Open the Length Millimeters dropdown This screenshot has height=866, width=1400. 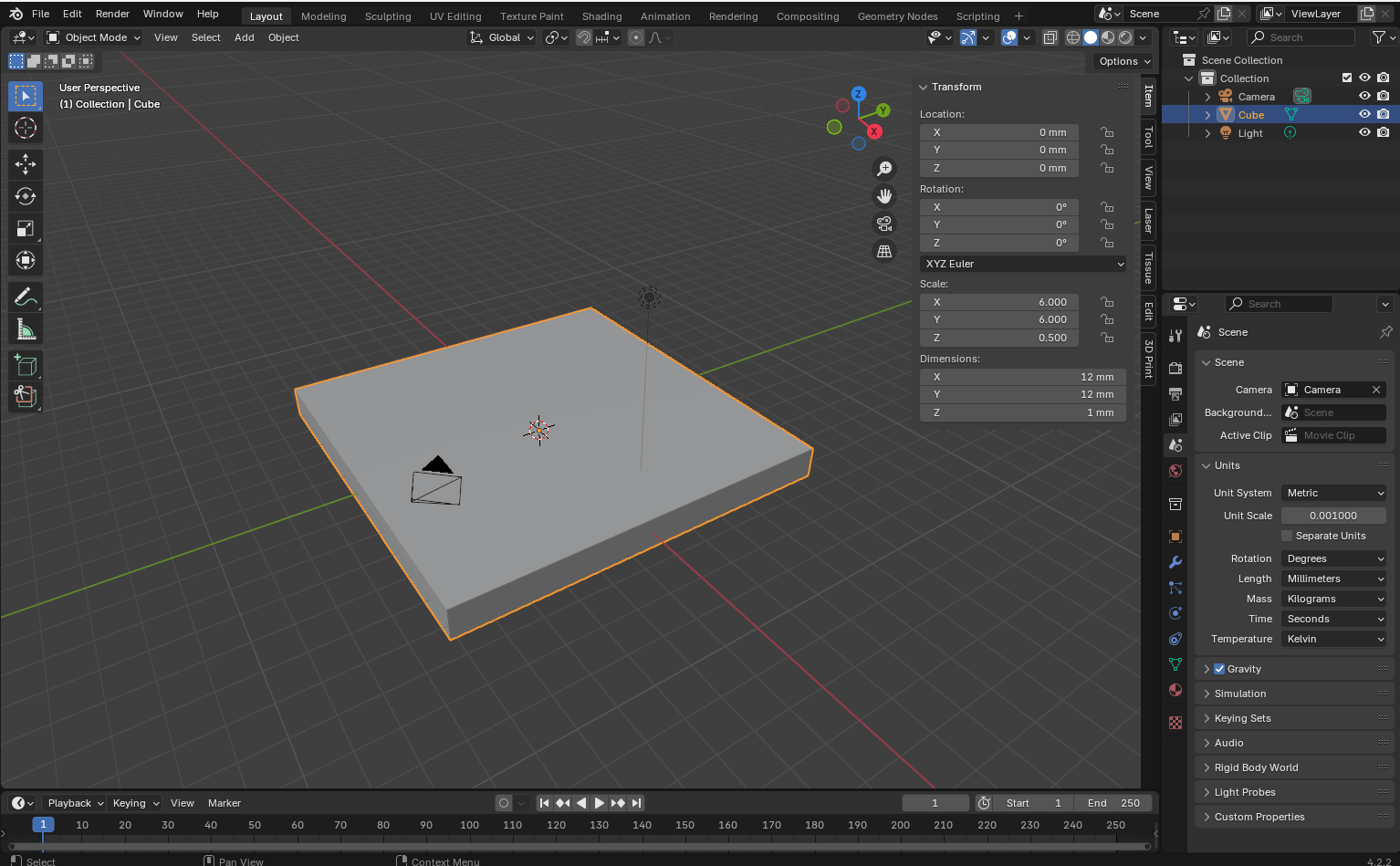pyautogui.click(x=1333, y=579)
